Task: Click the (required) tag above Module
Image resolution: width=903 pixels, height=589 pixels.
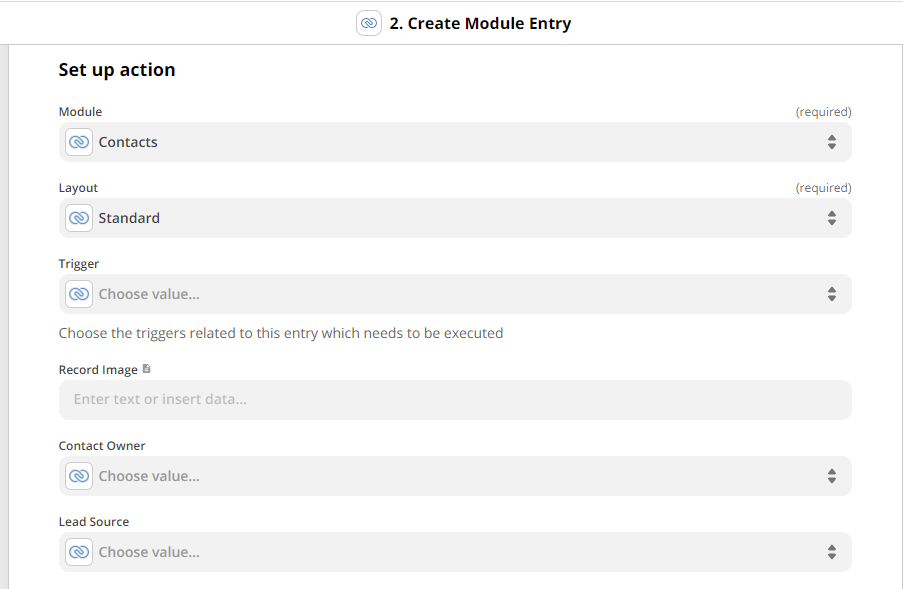Action: pos(824,112)
